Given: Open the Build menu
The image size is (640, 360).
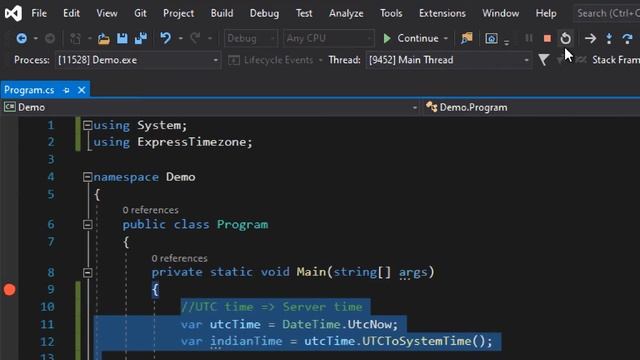Looking at the screenshot, I should coord(222,13).
